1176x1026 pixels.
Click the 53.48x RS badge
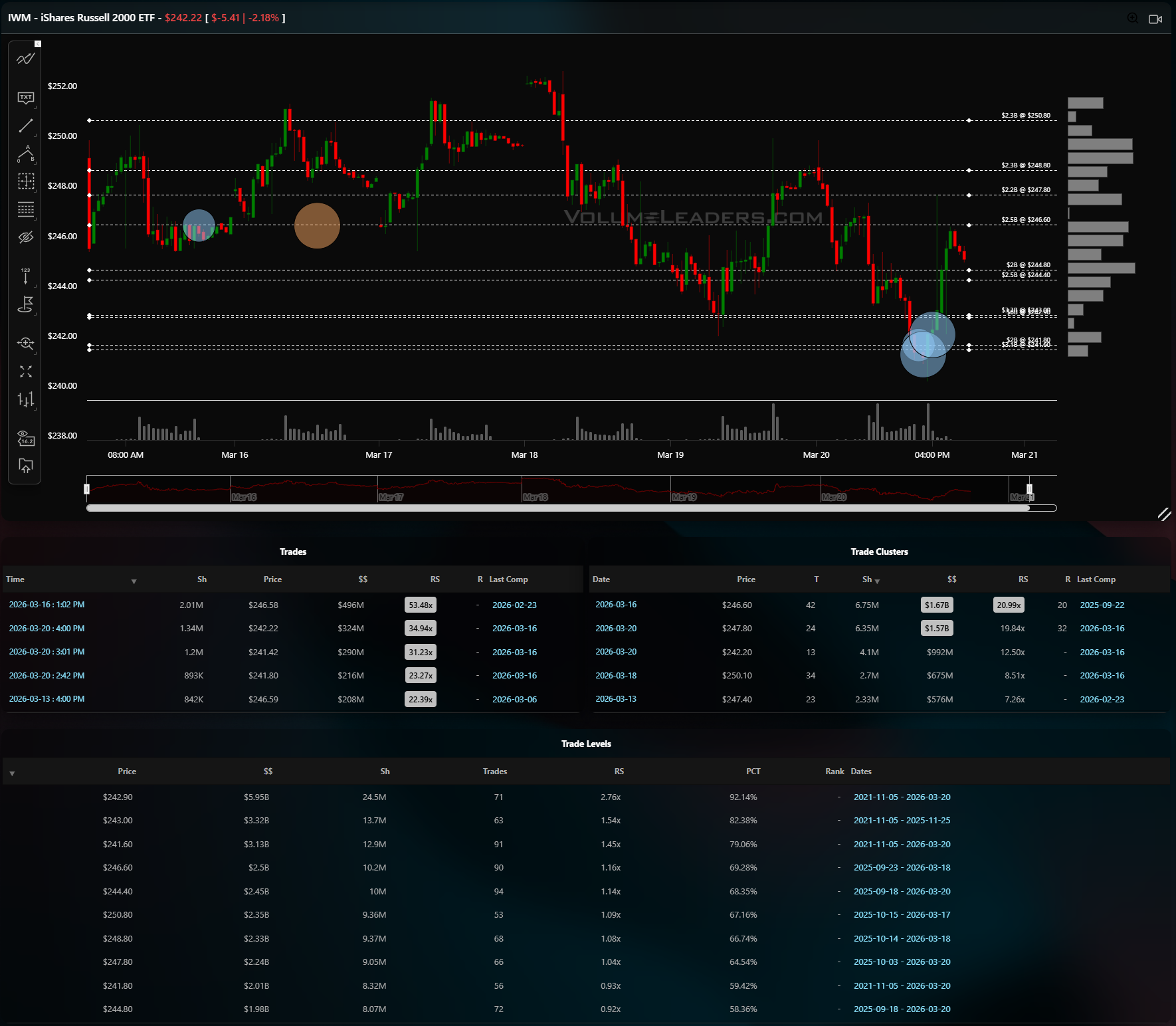tap(421, 605)
